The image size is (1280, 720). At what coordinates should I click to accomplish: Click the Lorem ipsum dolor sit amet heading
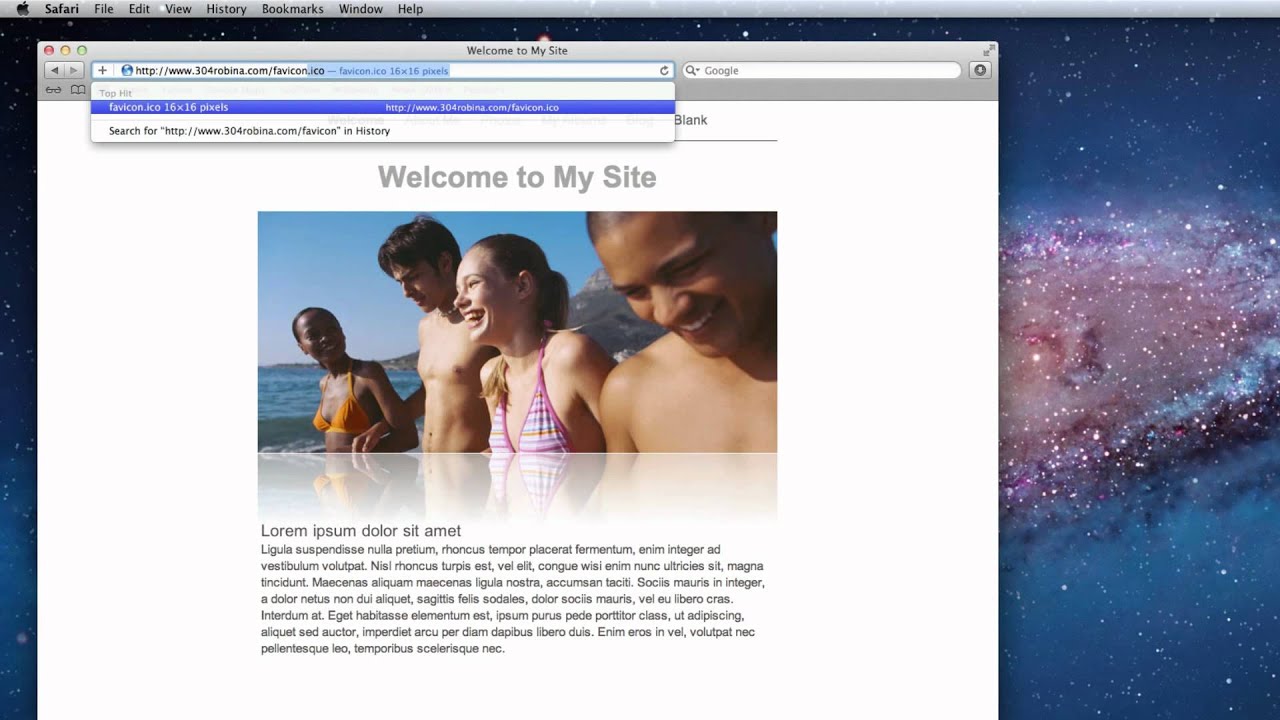pyautogui.click(x=361, y=531)
